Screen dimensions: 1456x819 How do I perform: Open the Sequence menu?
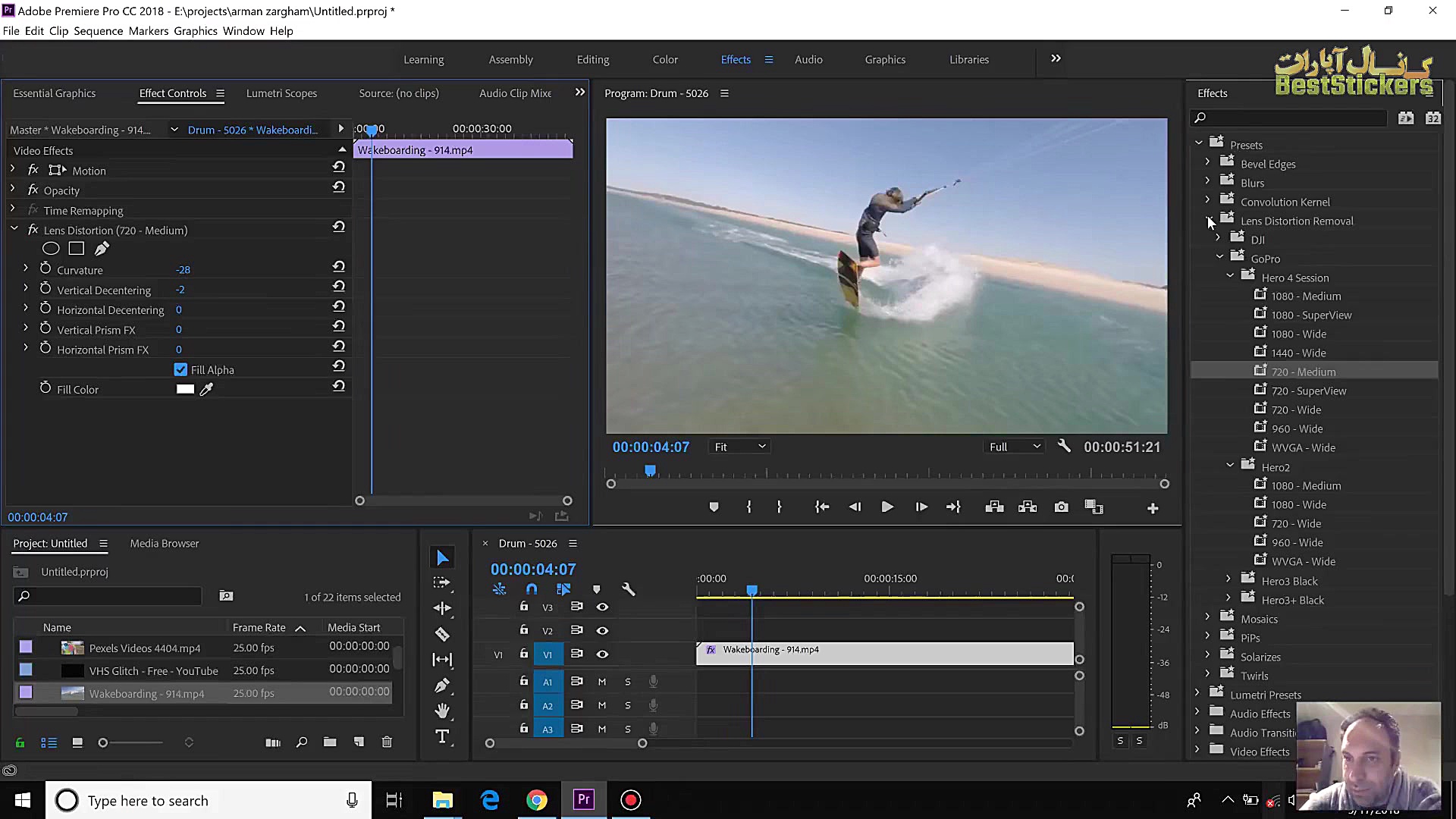[x=98, y=31]
